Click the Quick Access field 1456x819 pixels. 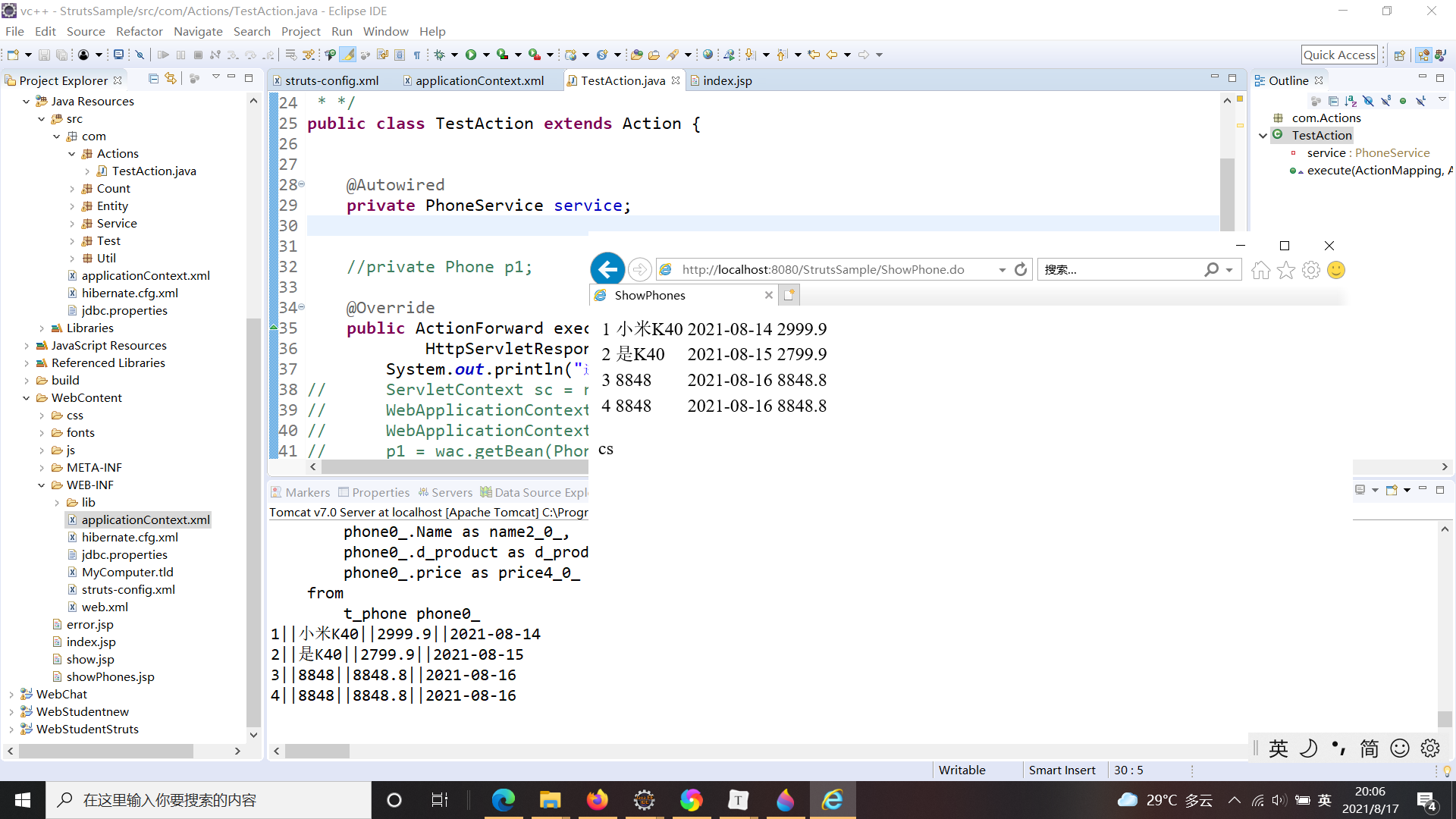click(x=1339, y=54)
